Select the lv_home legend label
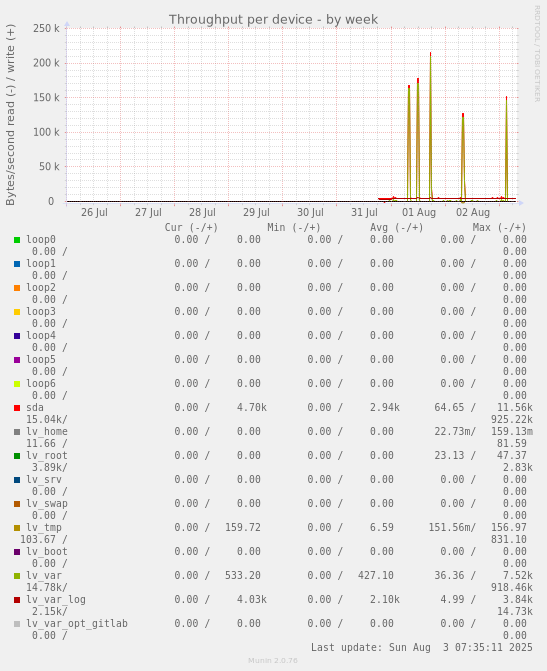This screenshot has height=671, width=547. point(47,432)
